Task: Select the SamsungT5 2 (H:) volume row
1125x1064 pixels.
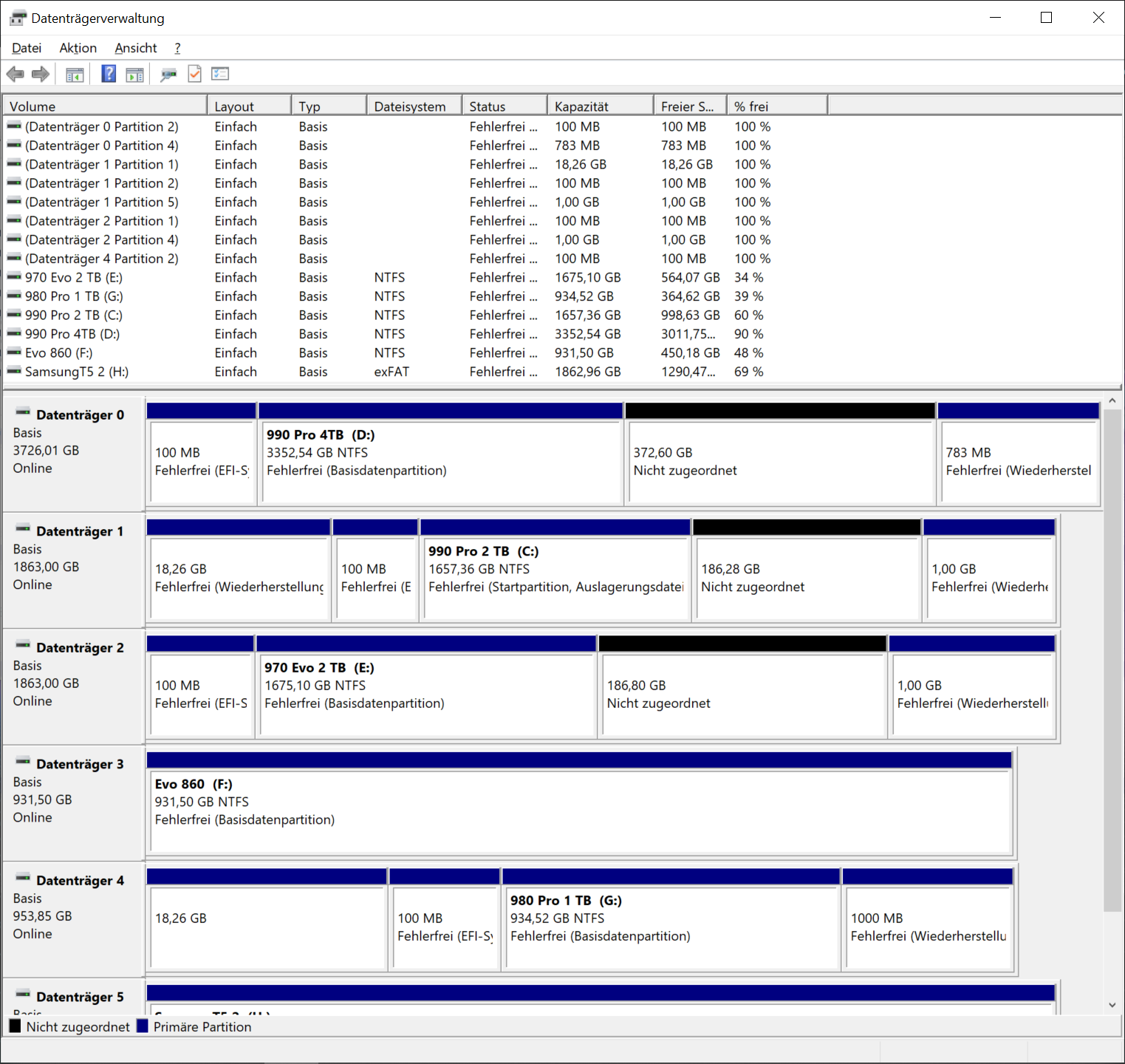Action: coord(76,372)
